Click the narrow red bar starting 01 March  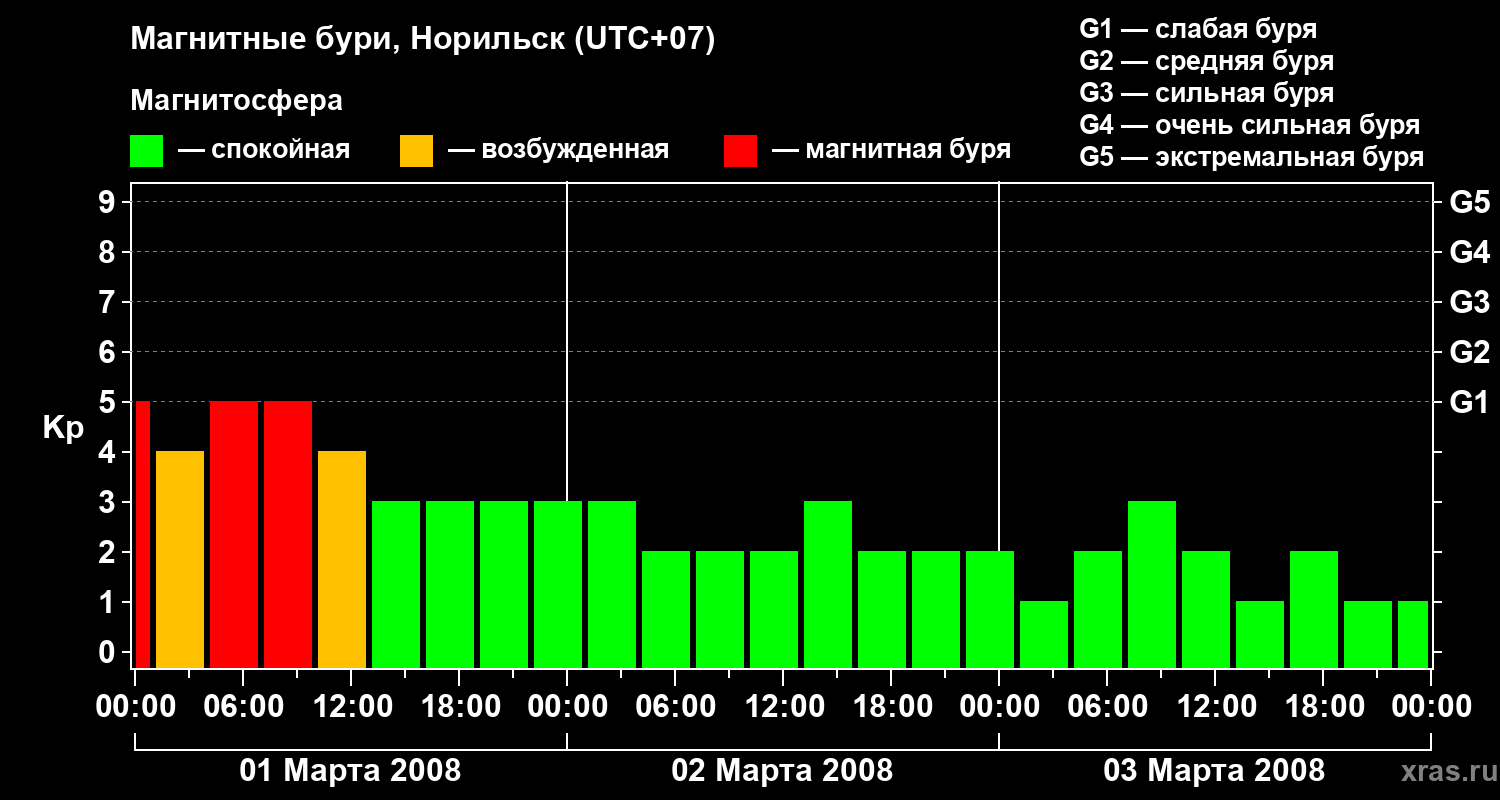[x=142, y=534]
